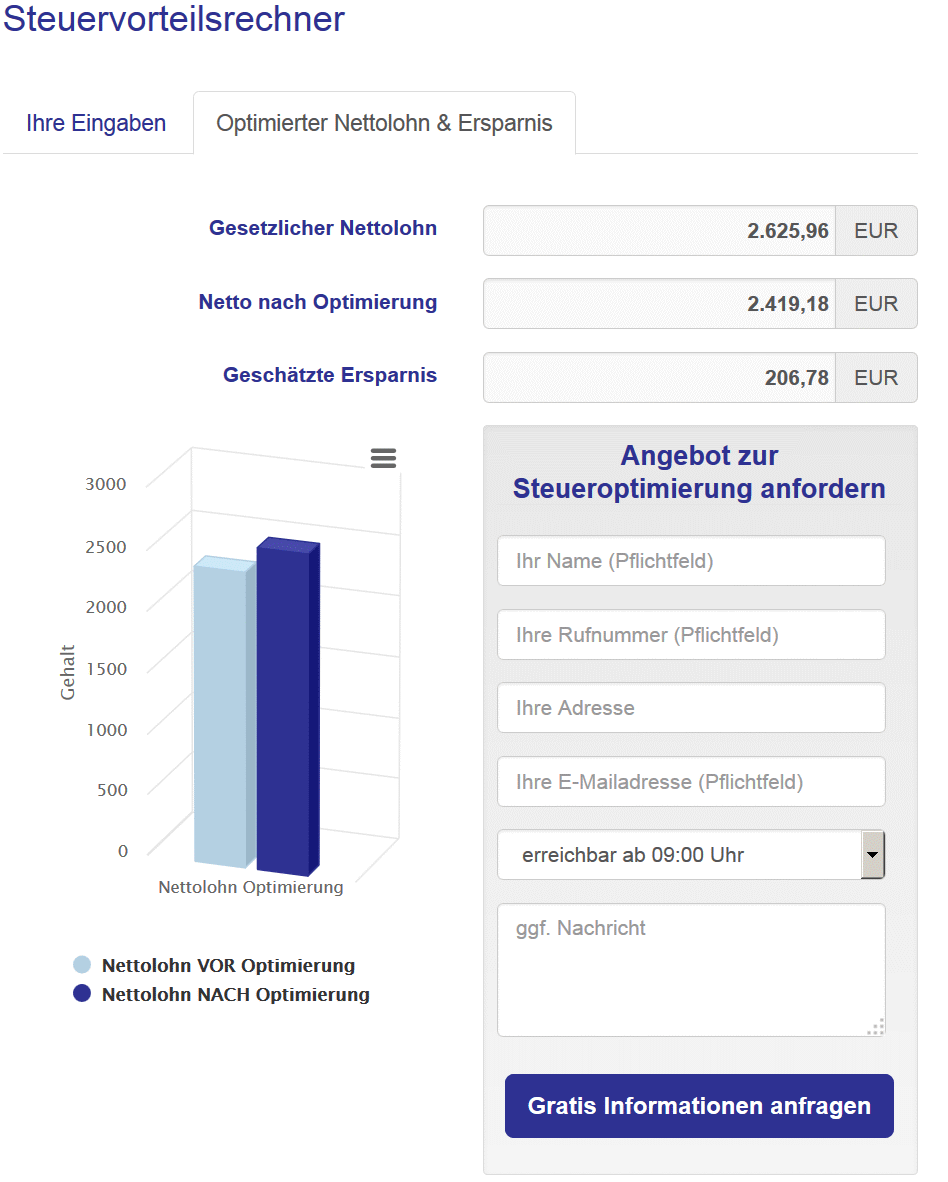The image size is (948, 1182).
Task: Focus the Ihre Rufnummer input field
Action: coord(690,635)
